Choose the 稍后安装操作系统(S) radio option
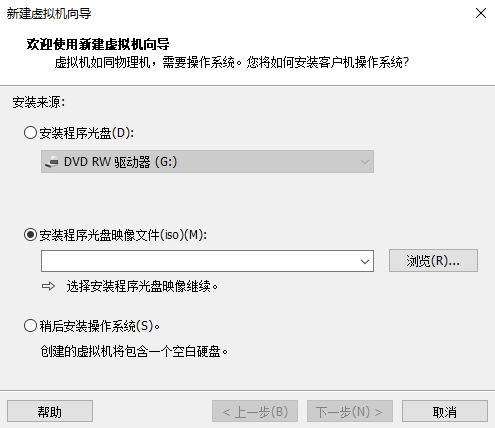Screen dimensions: 495x428 [30, 326]
